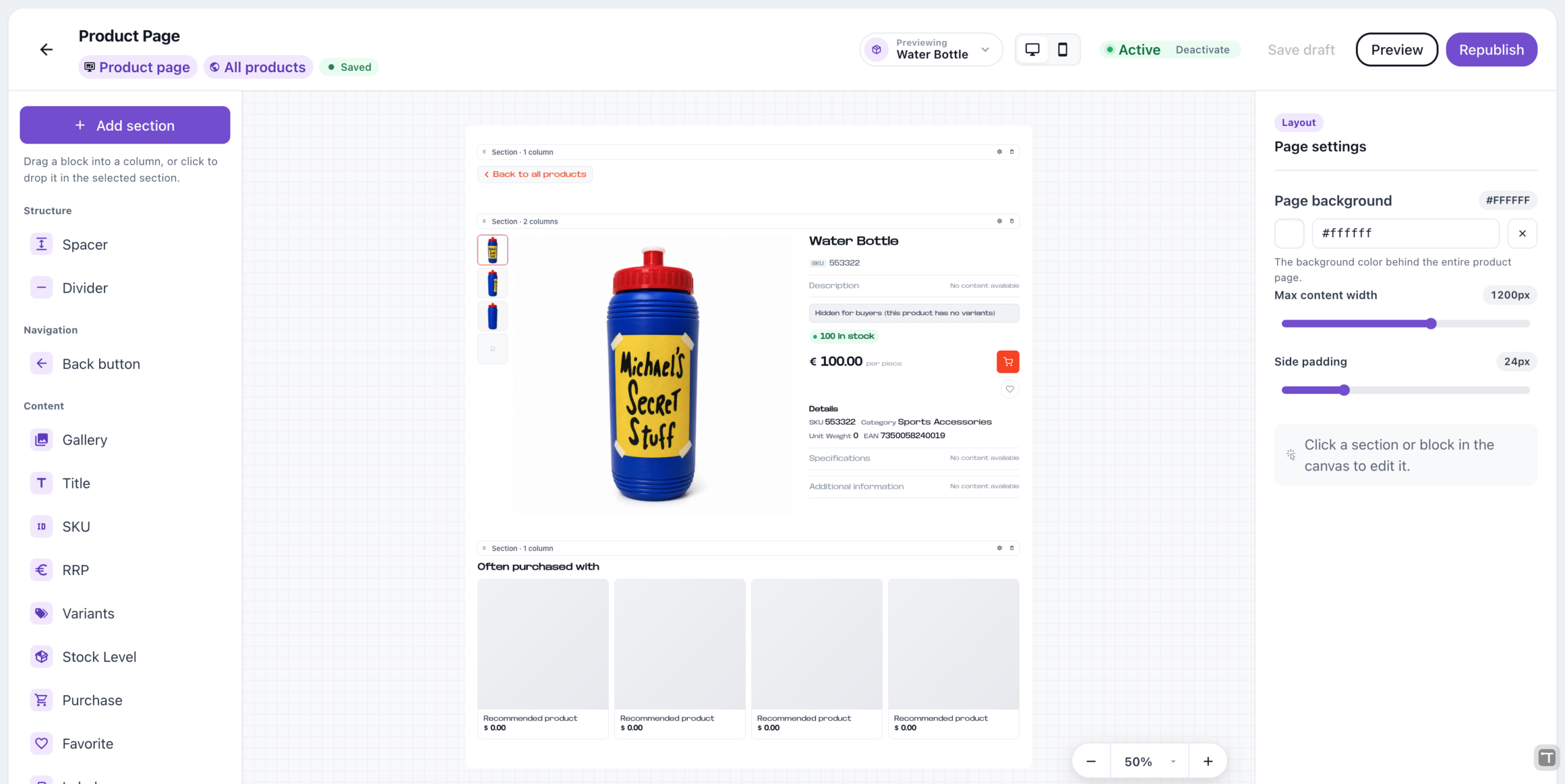Open settings of Often purchased section
1565x784 pixels.
(1000, 548)
